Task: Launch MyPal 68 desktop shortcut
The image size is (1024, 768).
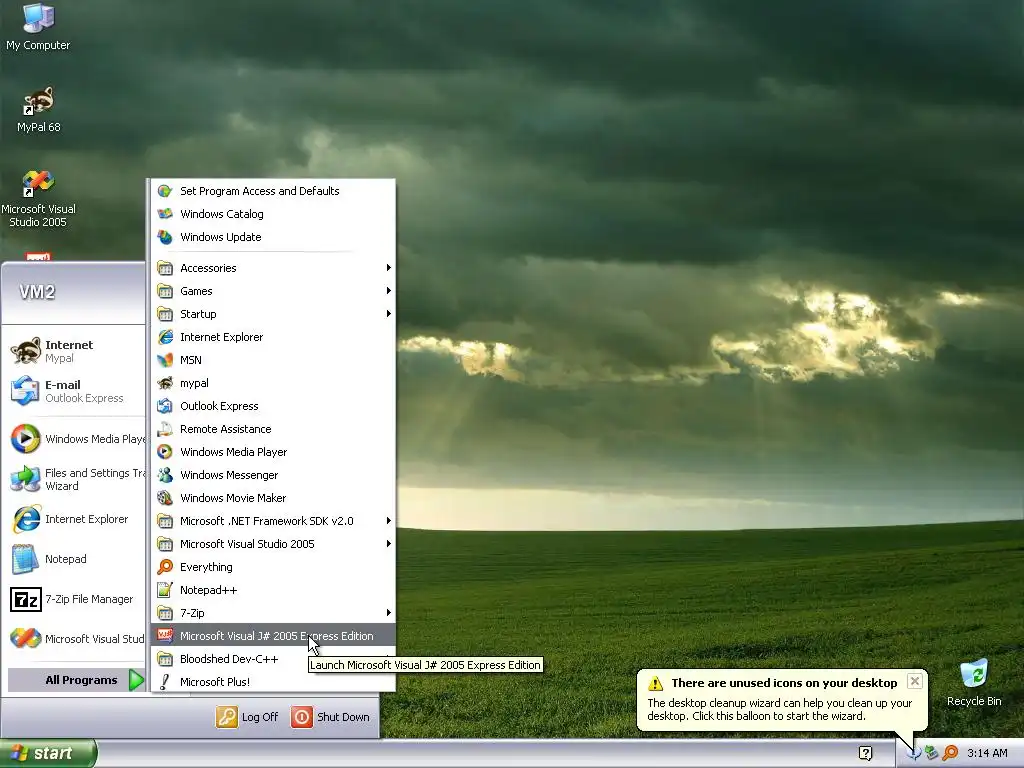Action: coord(38,110)
